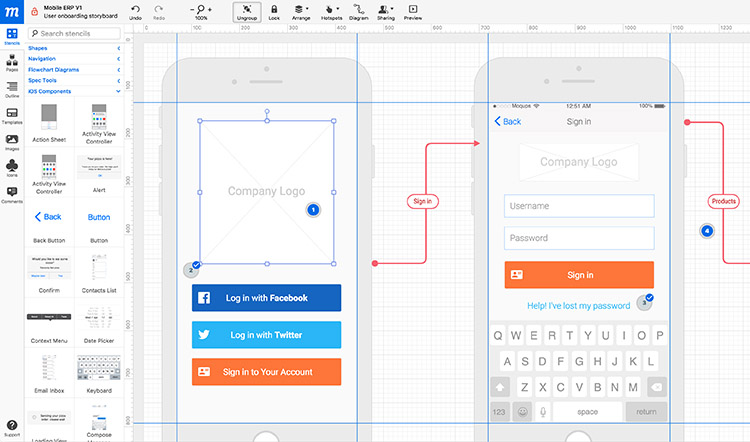Zoom in with the plus icon
The height and width of the screenshot is (442, 750).
point(210,9)
